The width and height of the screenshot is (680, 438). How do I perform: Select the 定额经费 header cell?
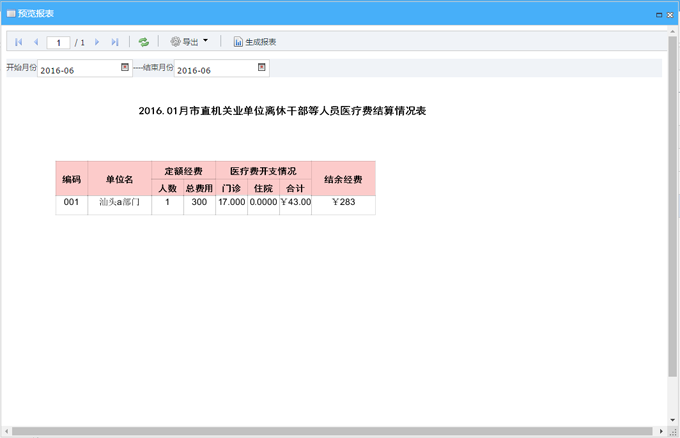coord(183,171)
